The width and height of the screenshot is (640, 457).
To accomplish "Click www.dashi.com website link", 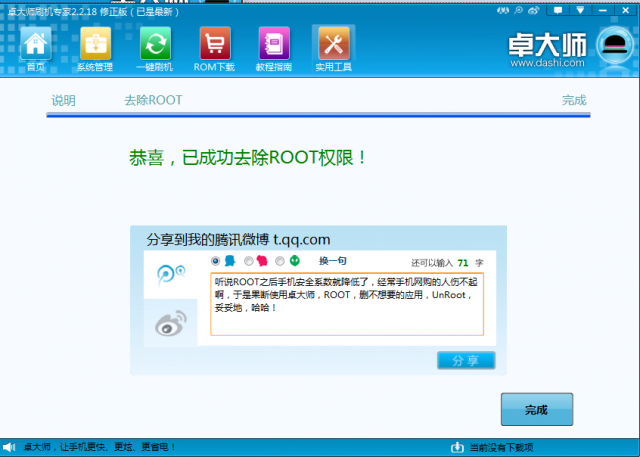I will point(547,63).
